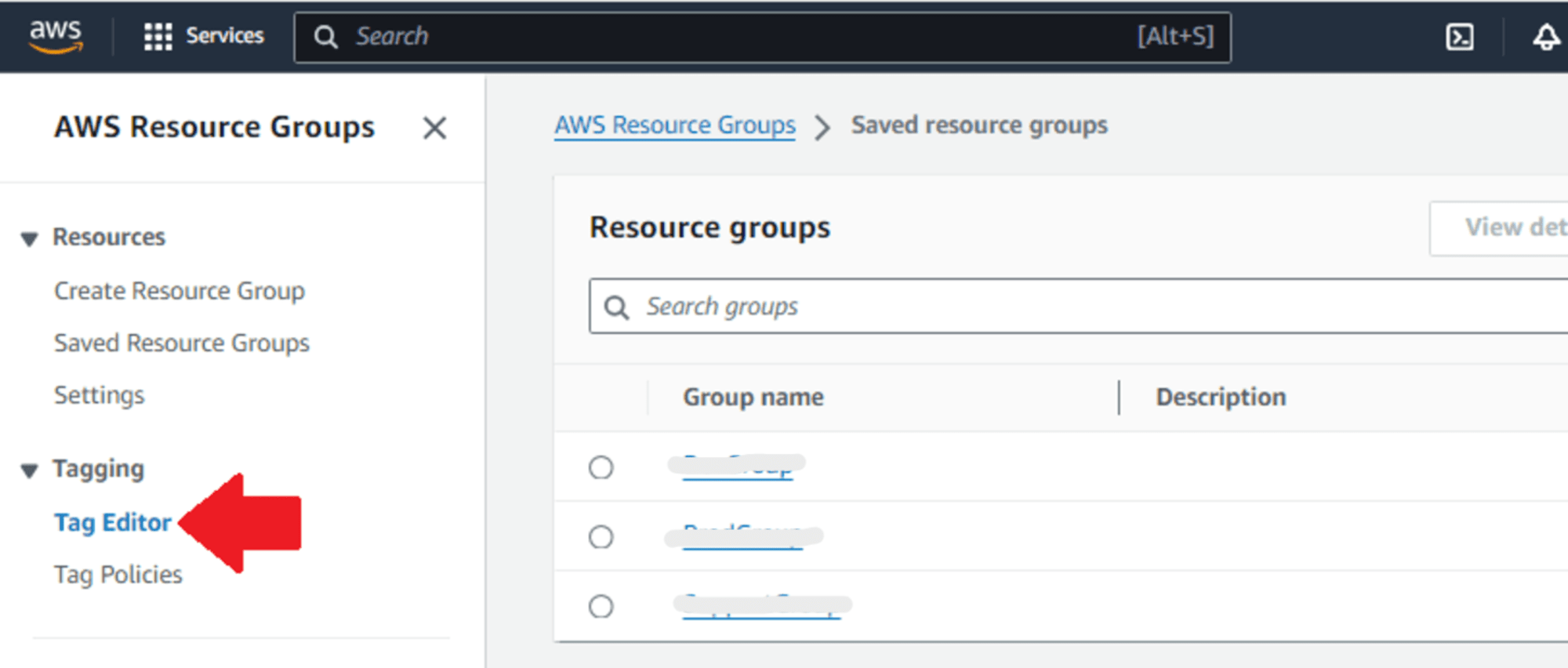The height and width of the screenshot is (668, 1568).
Task: Collapse the Resources section triangle
Action: [29, 238]
